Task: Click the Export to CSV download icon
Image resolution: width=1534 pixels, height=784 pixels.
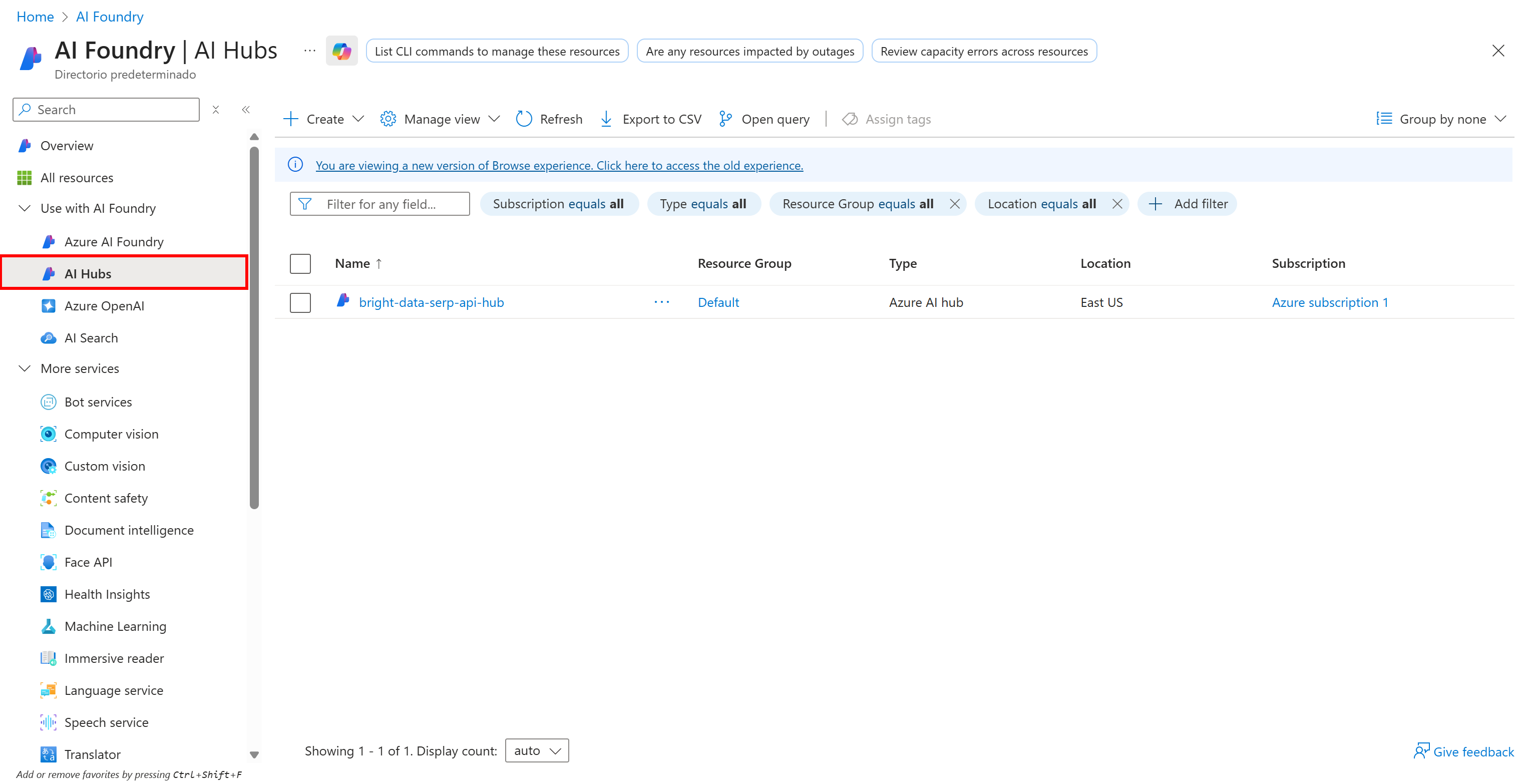Action: pyautogui.click(x=606, y=119)
